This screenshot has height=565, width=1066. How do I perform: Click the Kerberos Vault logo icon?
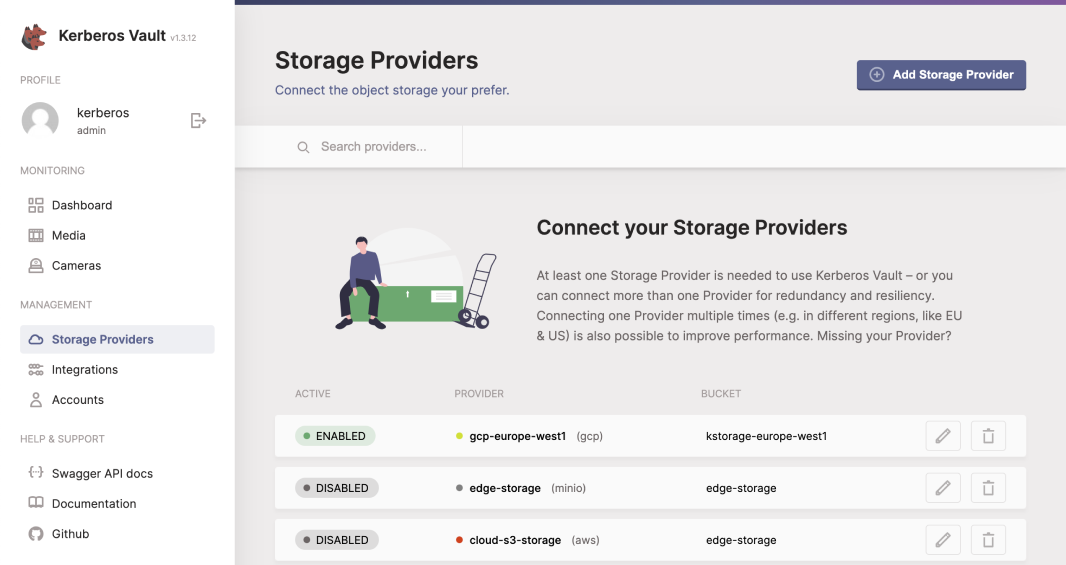coord(35,37)
